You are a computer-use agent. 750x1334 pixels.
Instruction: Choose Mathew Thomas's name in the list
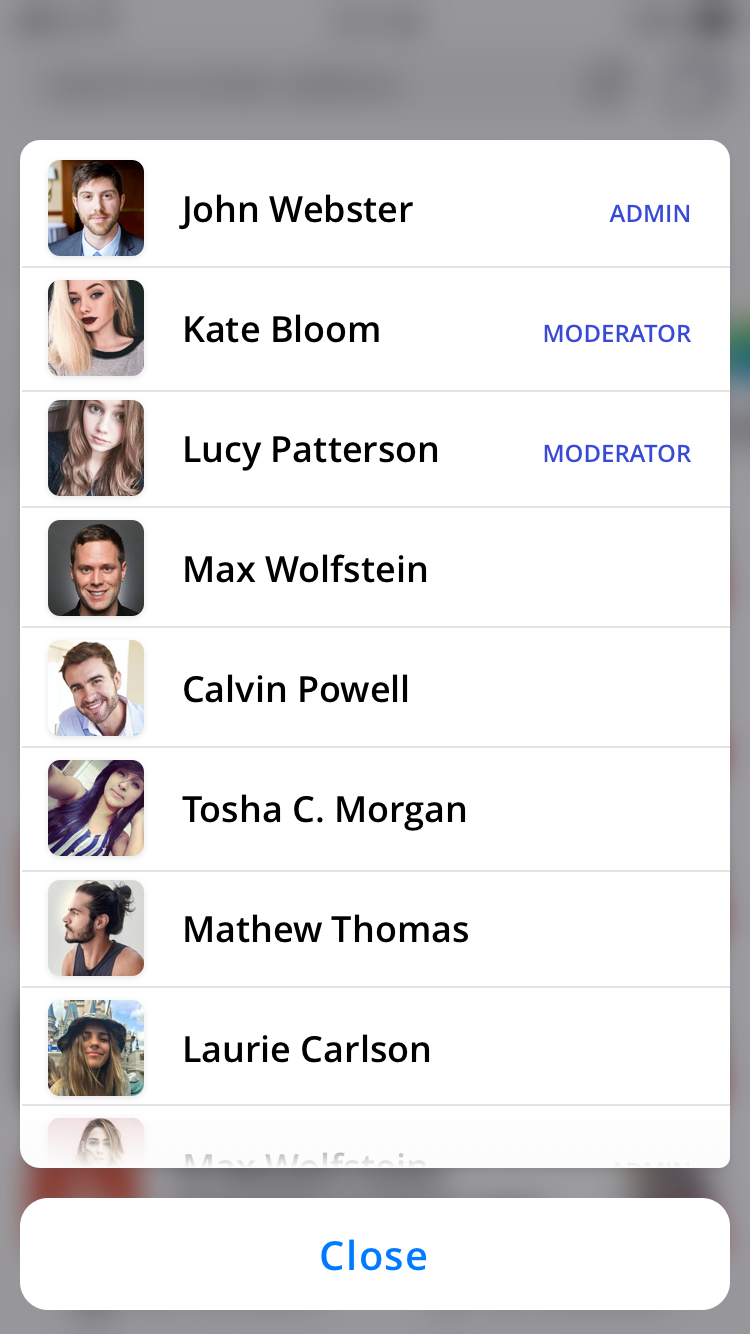pyautogui.click(x=325, y=929)
